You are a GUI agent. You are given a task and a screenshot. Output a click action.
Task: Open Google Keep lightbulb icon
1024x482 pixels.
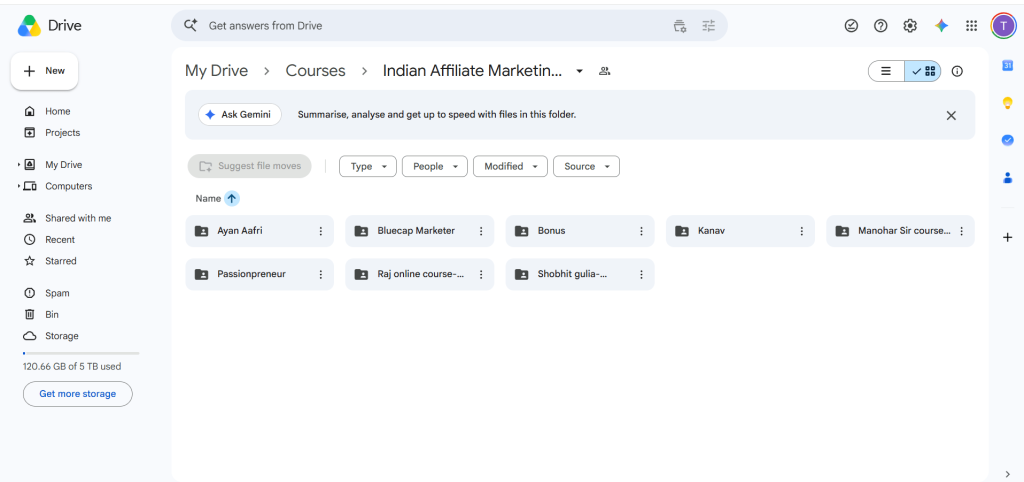coord(1007,103)
